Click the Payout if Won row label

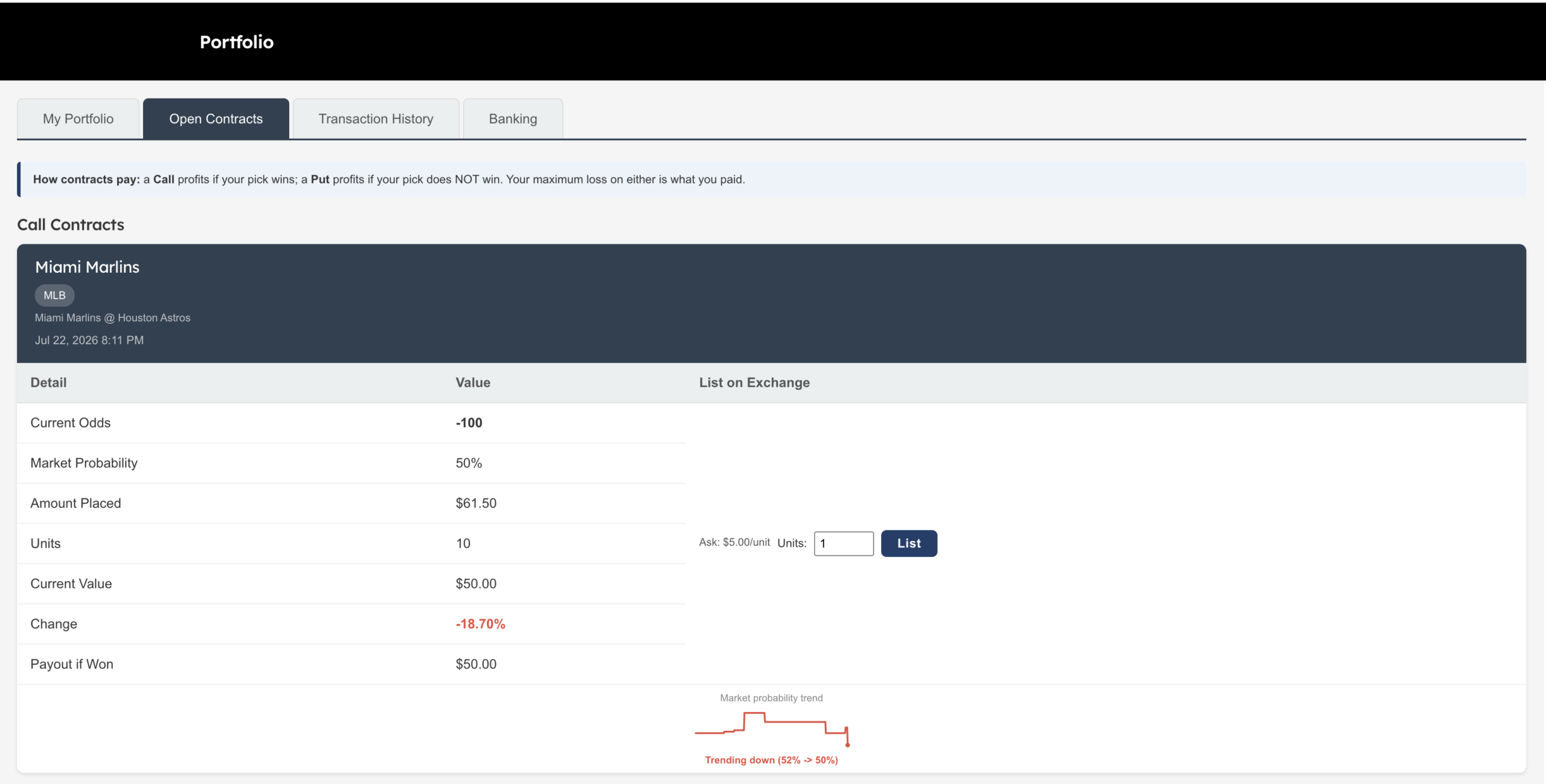72,664
